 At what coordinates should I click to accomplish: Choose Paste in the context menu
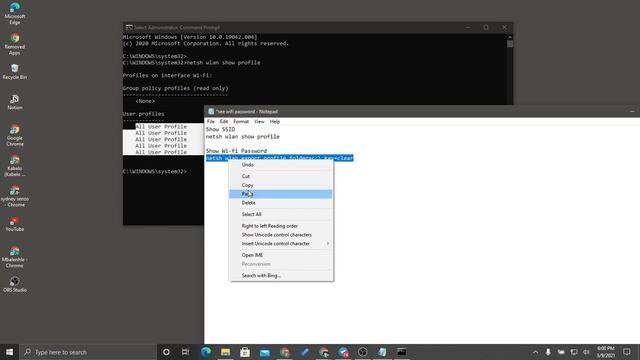click(281, 194)
